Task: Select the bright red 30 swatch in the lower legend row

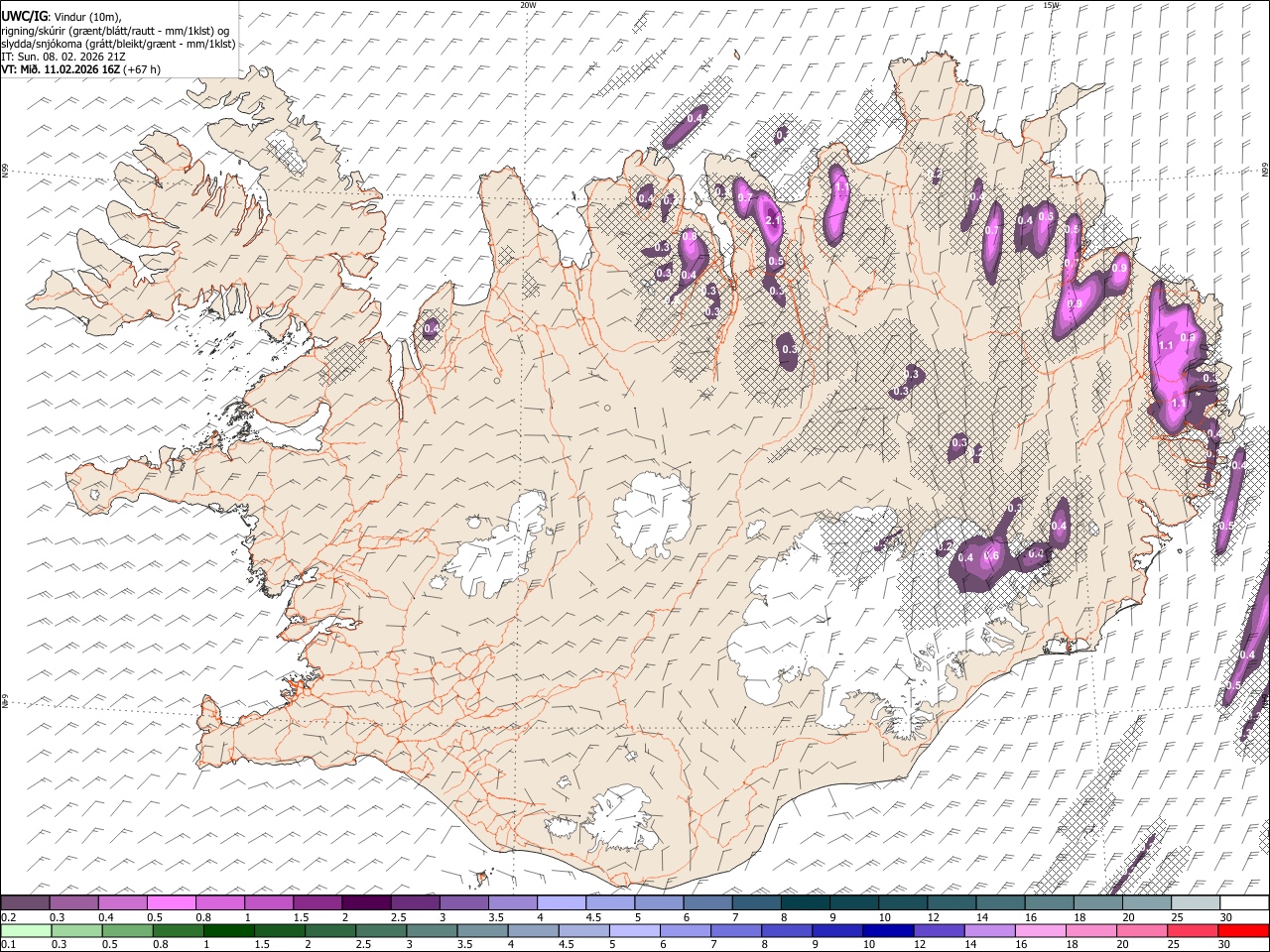Action: click(x=1242, y=930)
